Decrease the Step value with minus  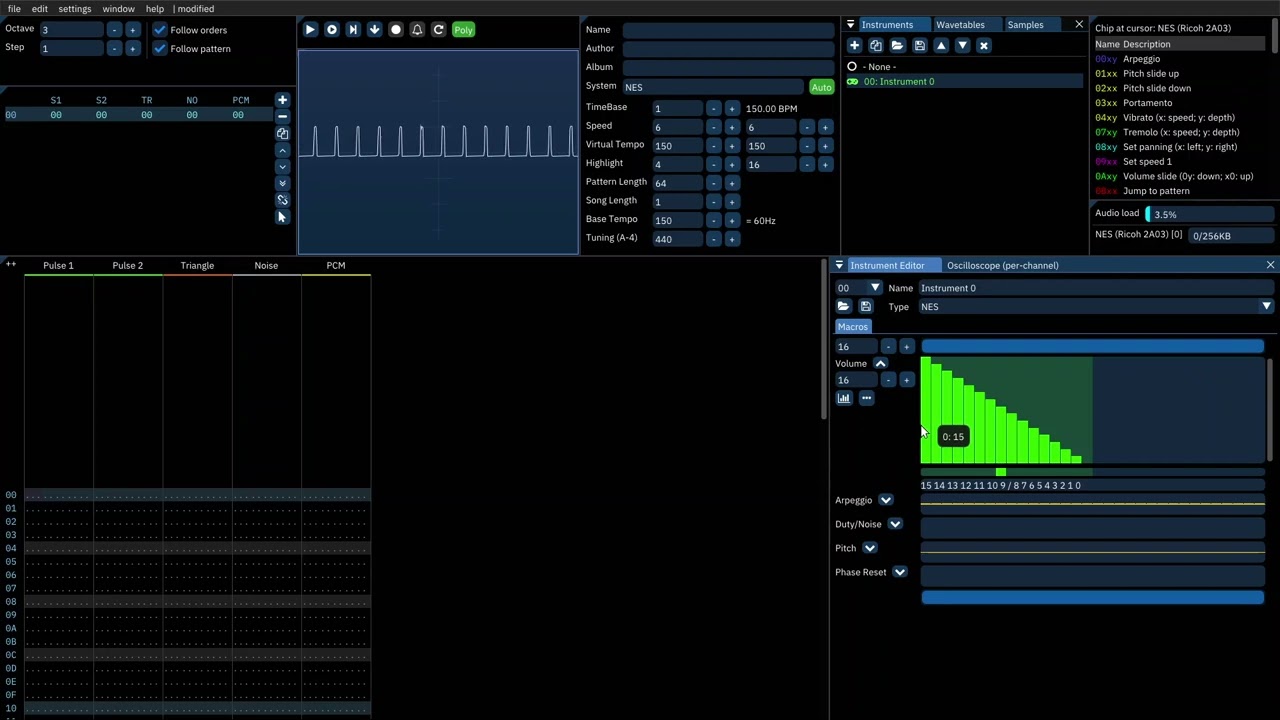[114, 48]
